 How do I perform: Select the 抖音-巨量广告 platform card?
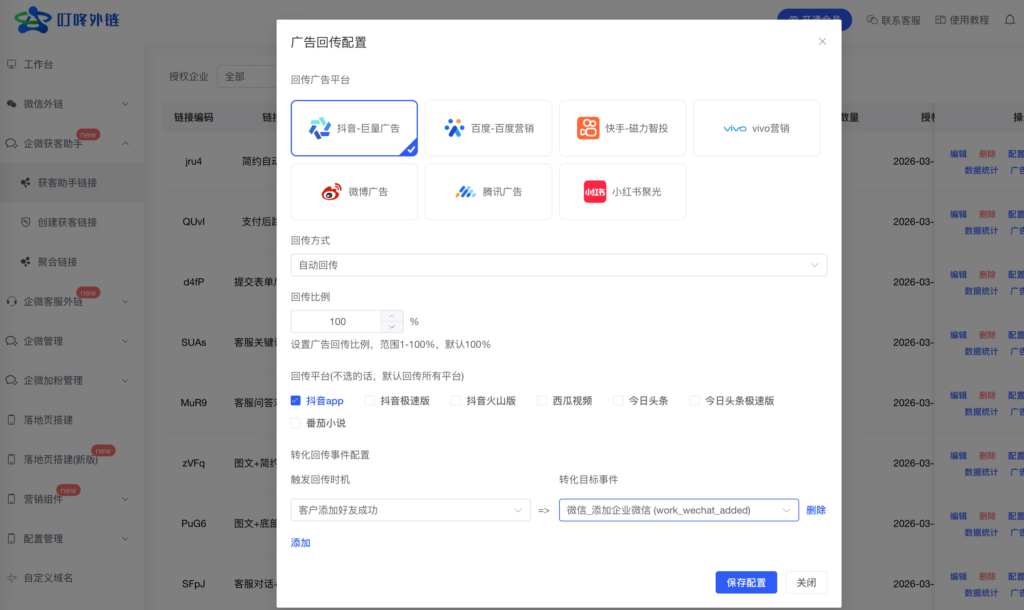point(354,128)
